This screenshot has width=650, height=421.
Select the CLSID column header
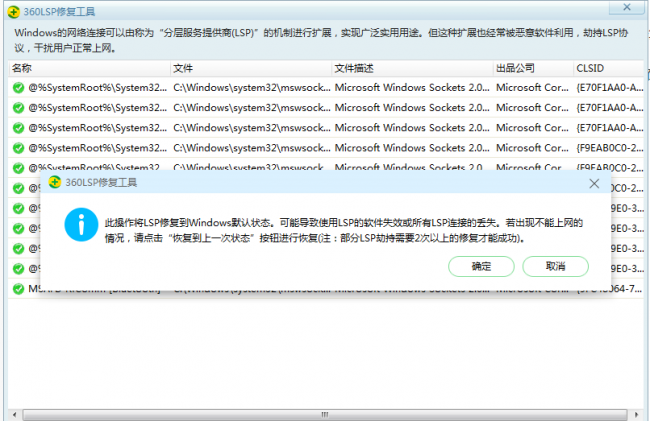[609, 68]
